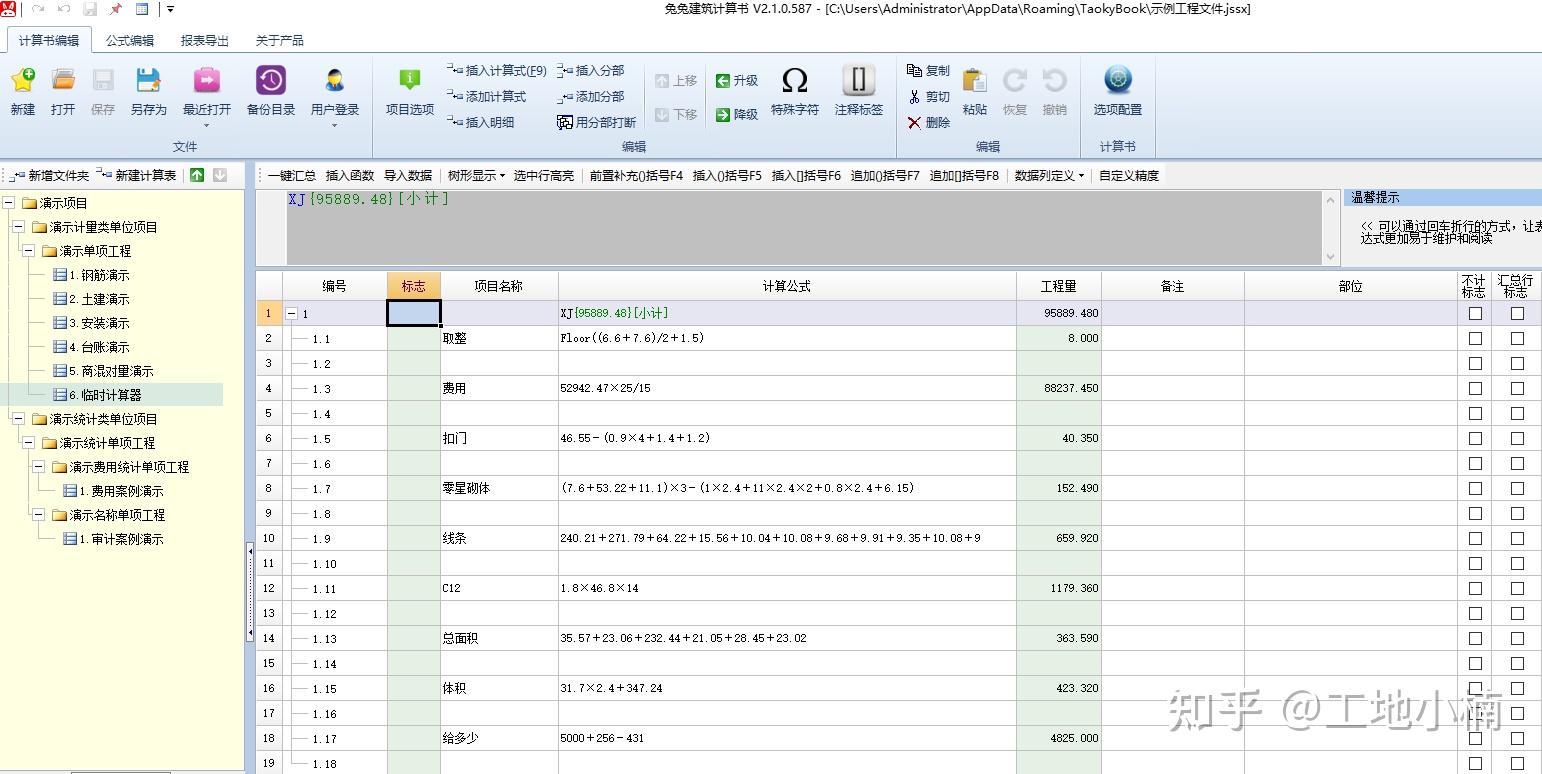Click the 选中行高亮 button
Screen dimensions: 1542x774
544,175
